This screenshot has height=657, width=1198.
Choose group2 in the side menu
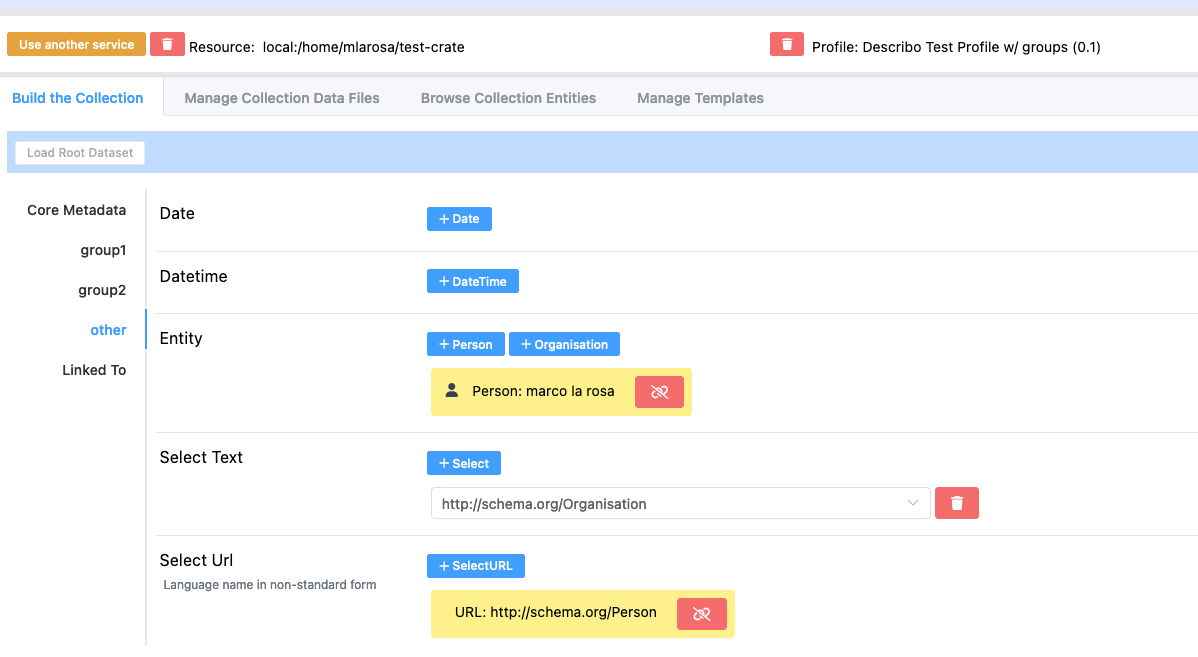(102, 290)
